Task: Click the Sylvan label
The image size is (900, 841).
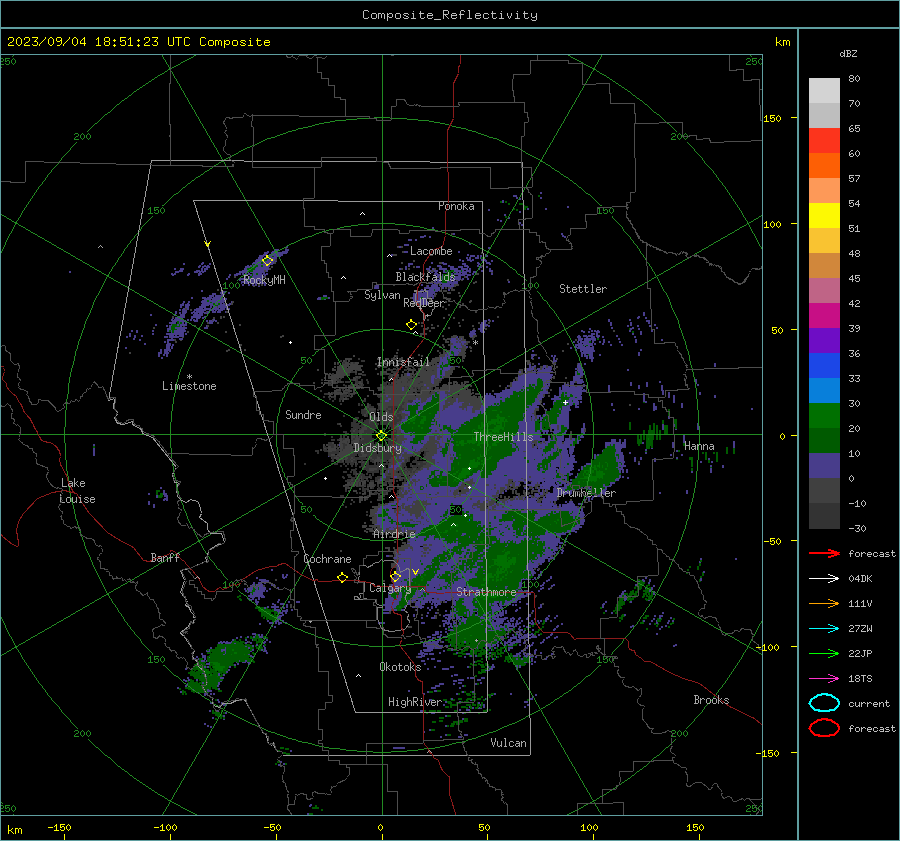Action: pos(382,295)
